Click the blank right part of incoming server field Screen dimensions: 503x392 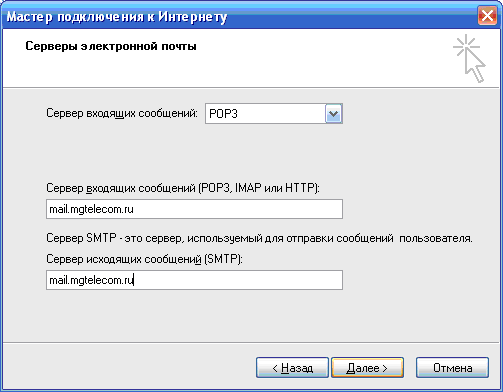point(238,209)
